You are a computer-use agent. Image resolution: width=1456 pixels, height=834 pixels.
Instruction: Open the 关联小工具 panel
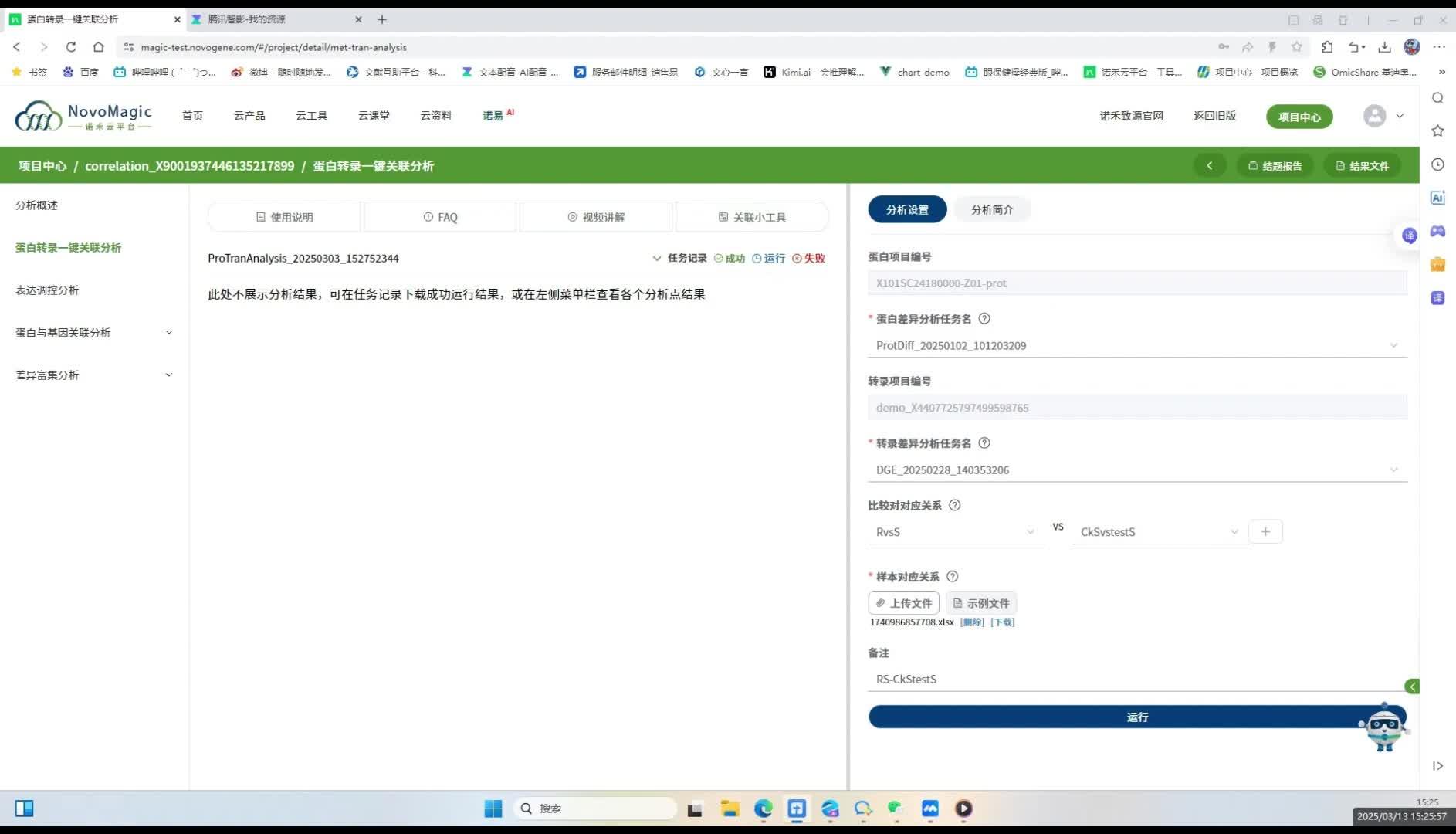(752, 217)
